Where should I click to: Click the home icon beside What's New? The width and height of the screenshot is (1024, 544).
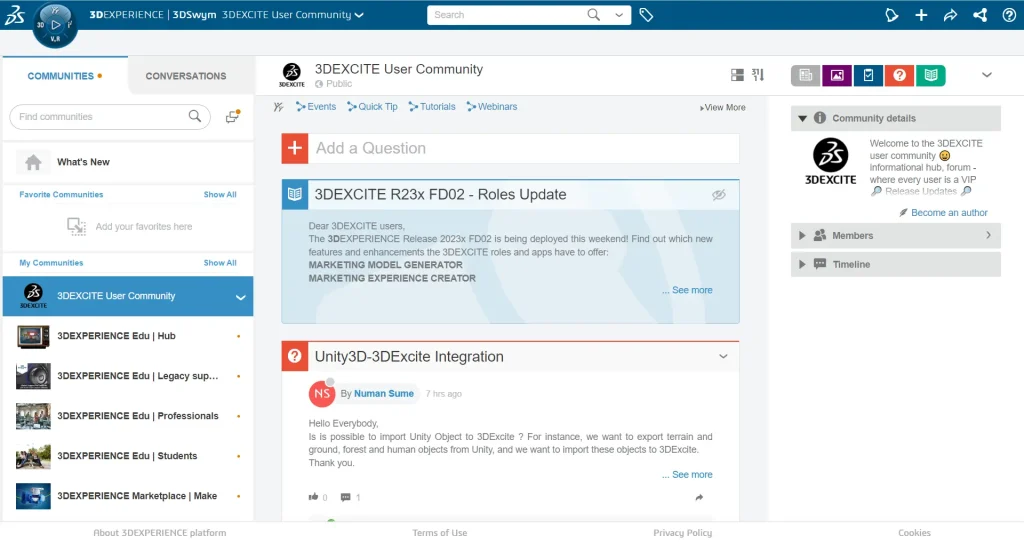(x=33, y=162)
